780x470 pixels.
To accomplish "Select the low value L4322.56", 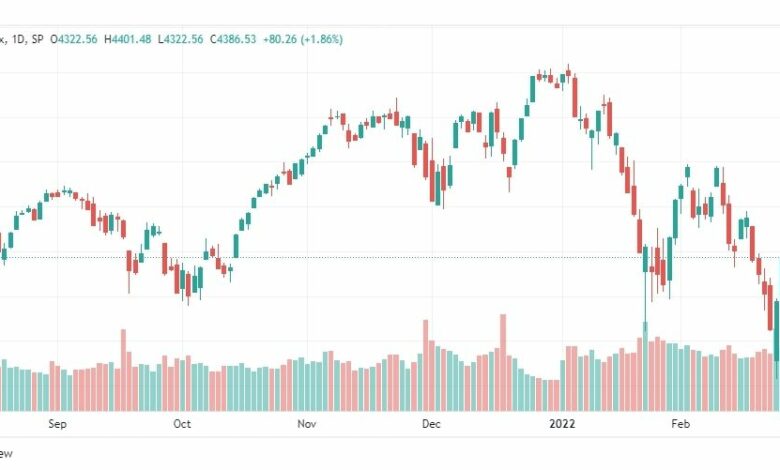I will [x=181, y=39].
